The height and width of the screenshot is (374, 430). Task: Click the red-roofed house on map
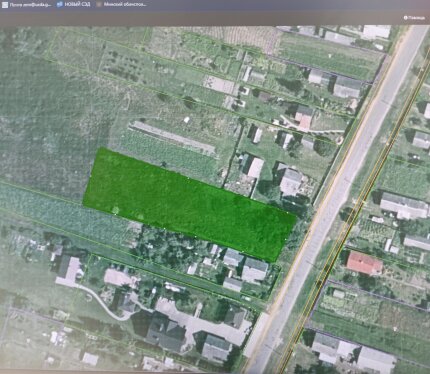click(x=364, y=263)
